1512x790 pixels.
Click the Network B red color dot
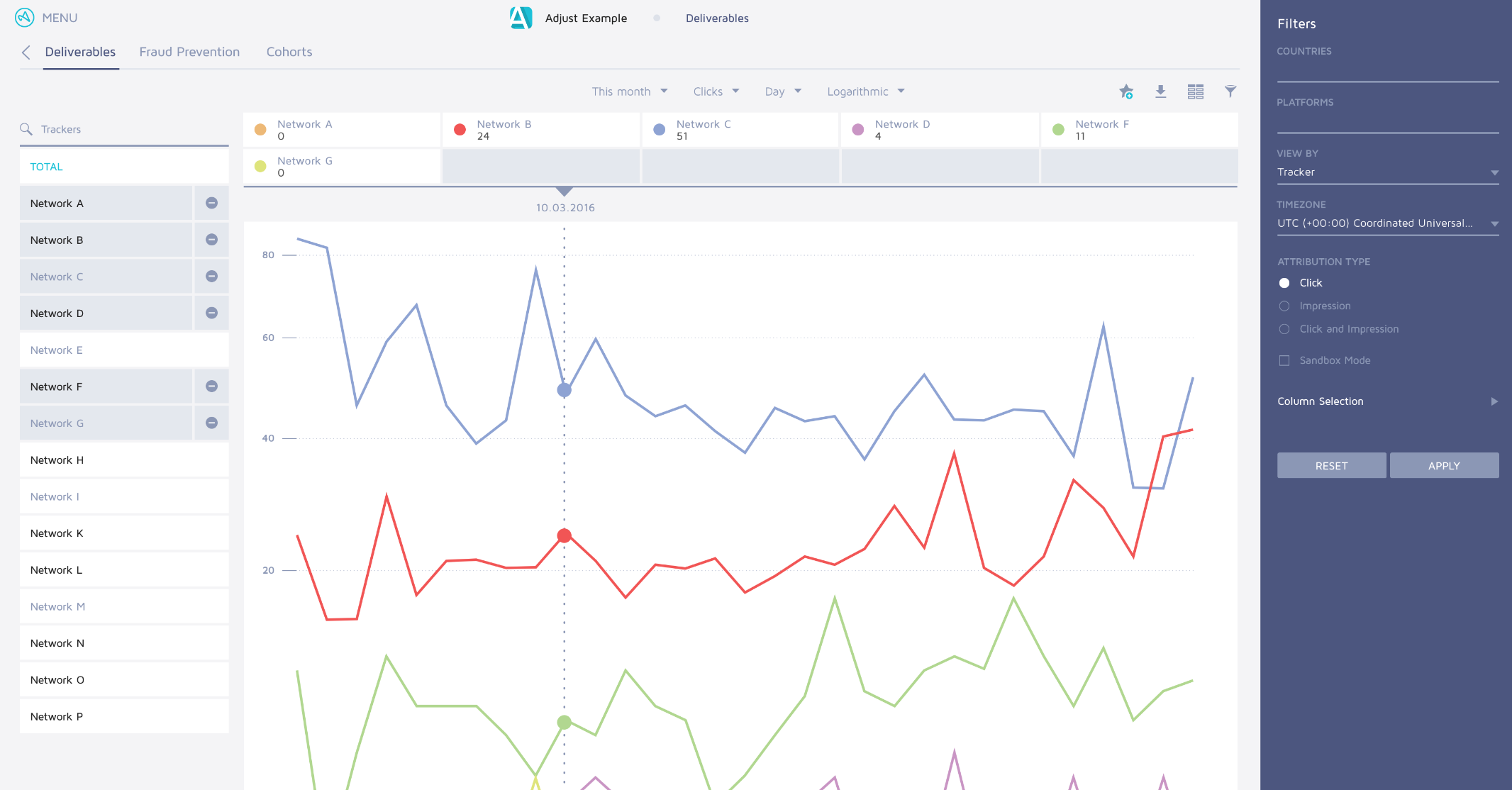[x=460, y=130]
